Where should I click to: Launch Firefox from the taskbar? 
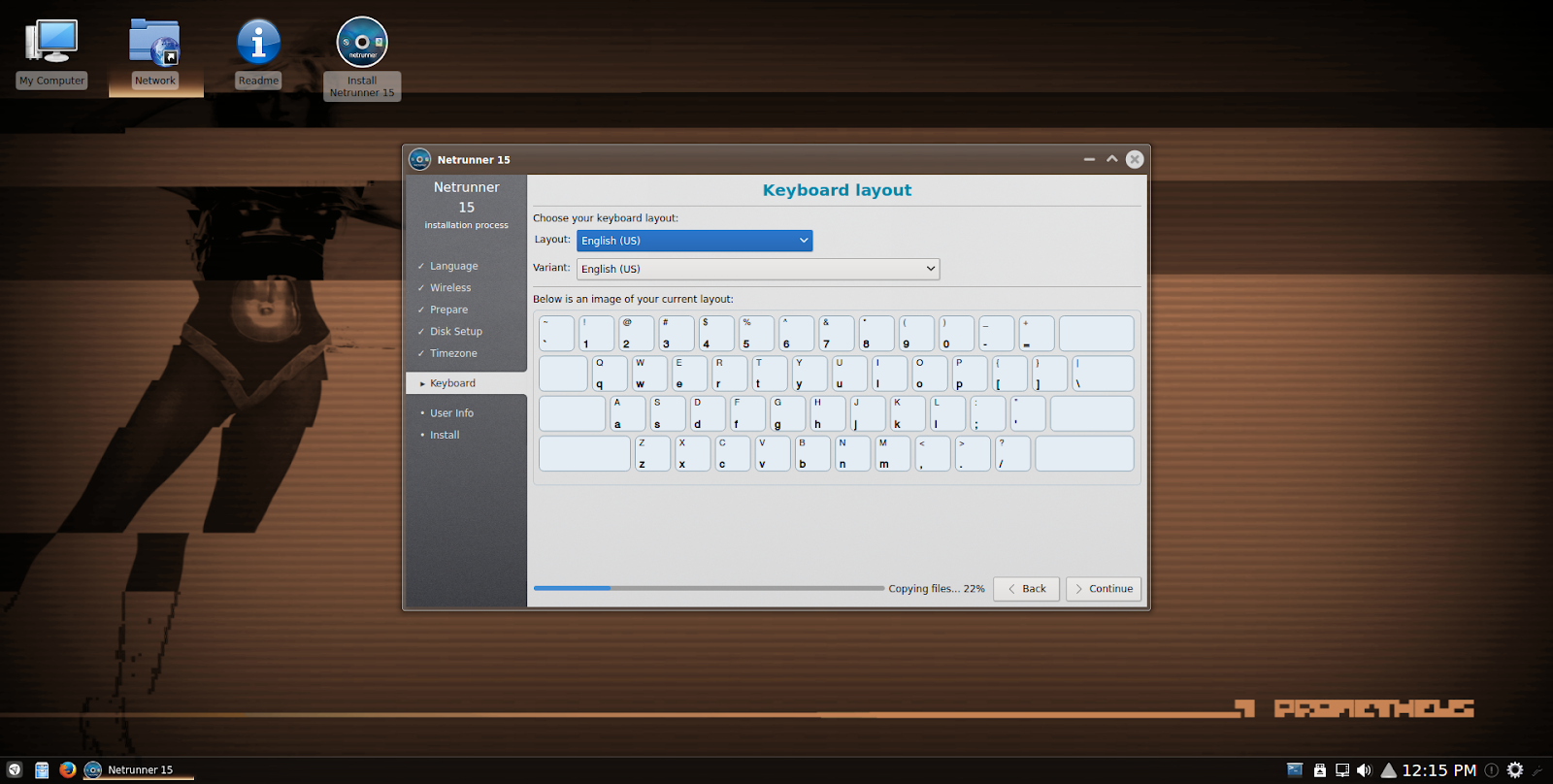[x=68, y=769]
